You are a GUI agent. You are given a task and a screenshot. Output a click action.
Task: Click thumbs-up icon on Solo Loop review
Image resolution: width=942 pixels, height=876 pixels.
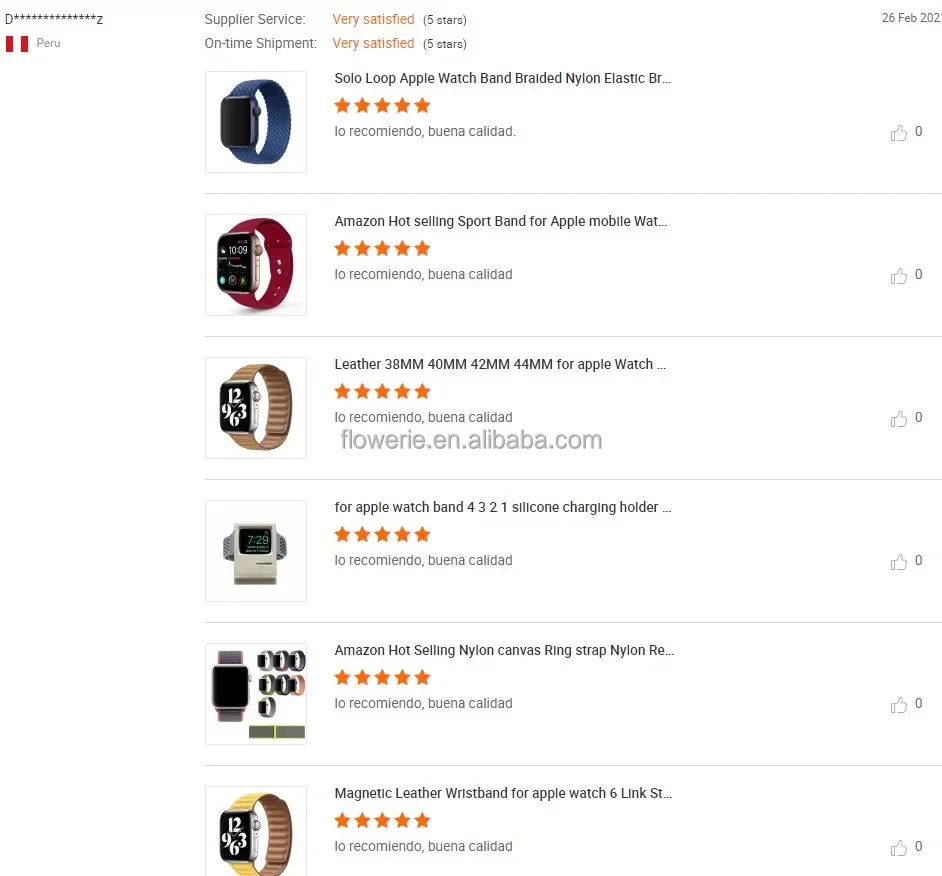click(899, 133)
